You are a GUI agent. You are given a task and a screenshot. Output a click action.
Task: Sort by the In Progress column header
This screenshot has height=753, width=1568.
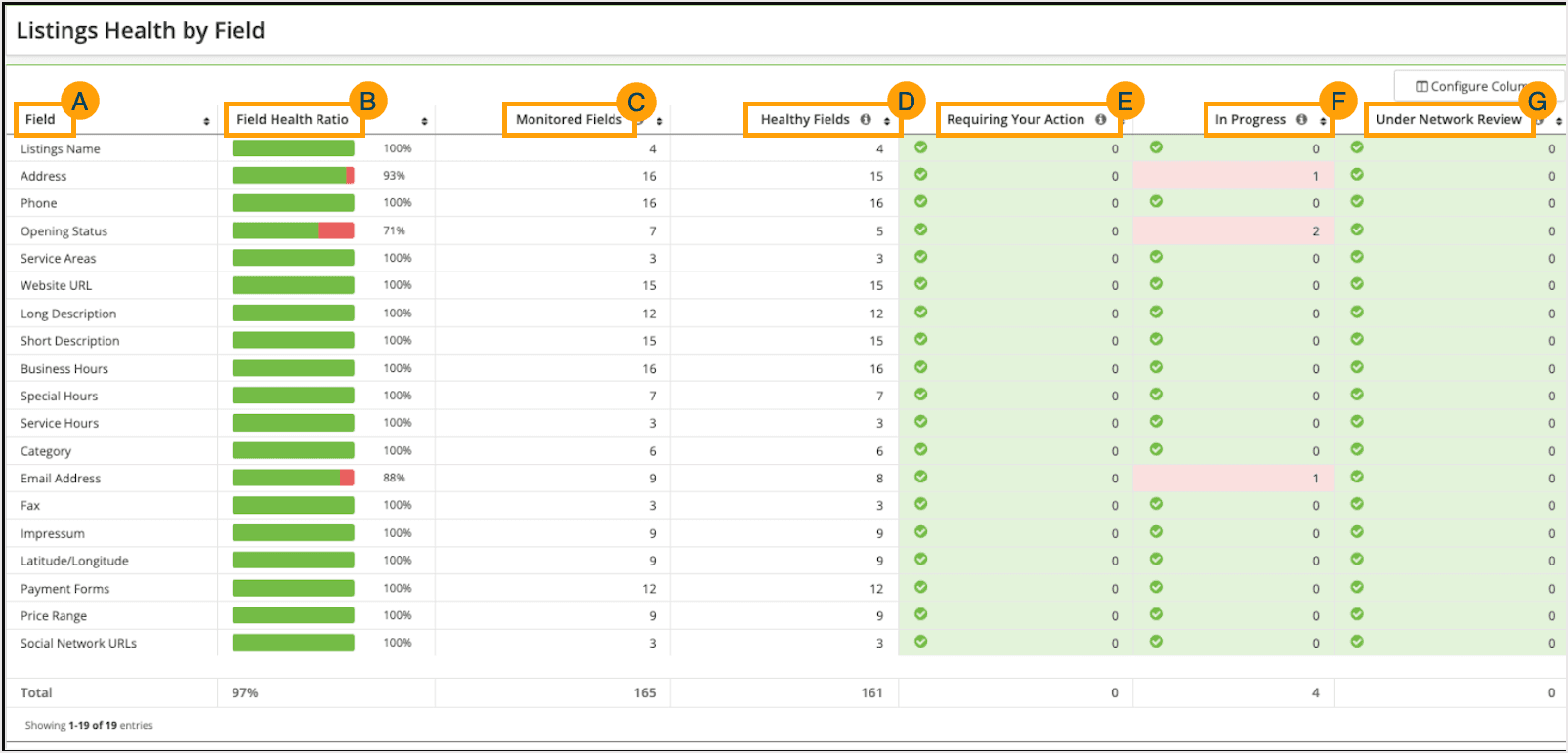pyautogui.click(x=1250, y=119)
